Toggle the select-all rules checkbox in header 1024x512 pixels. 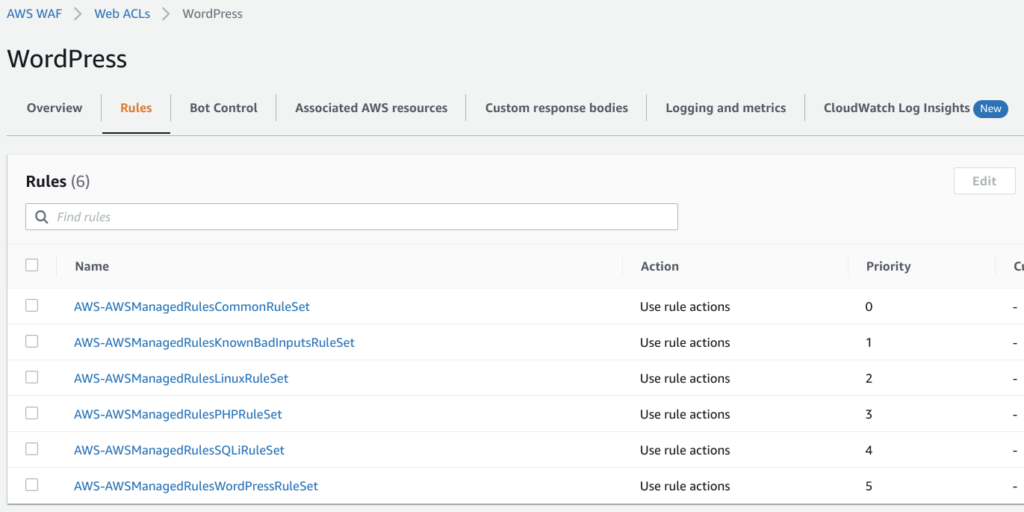31,265
